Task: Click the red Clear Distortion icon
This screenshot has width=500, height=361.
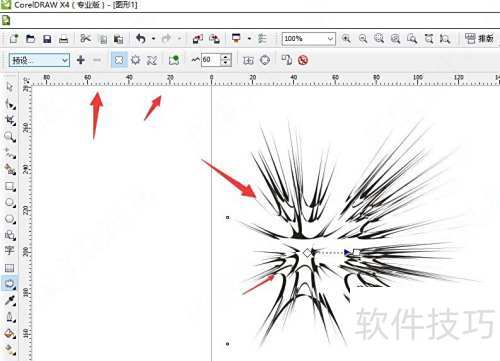Action: click(303, 60)
